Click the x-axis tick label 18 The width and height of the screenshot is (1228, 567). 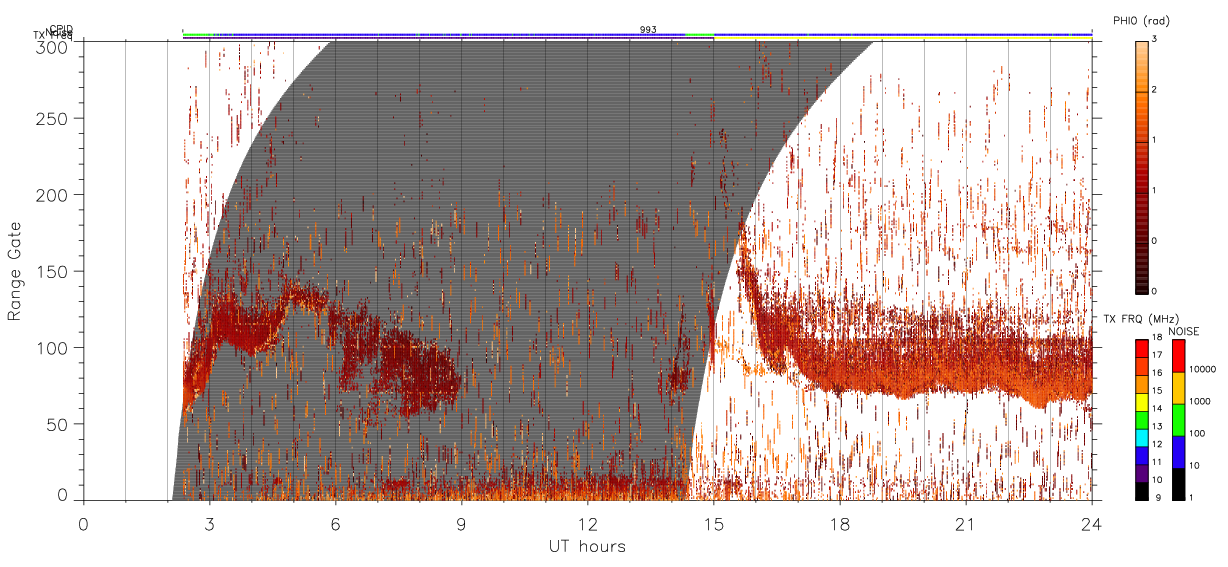coord(840,523)
